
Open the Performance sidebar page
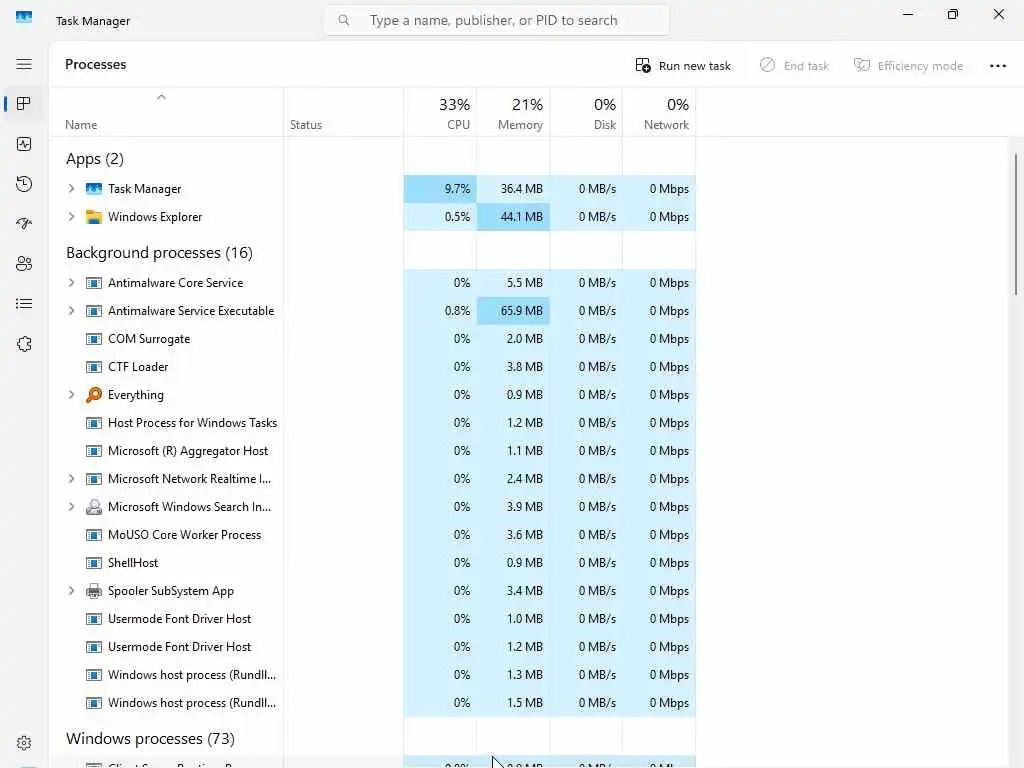(x=24, y=144)
